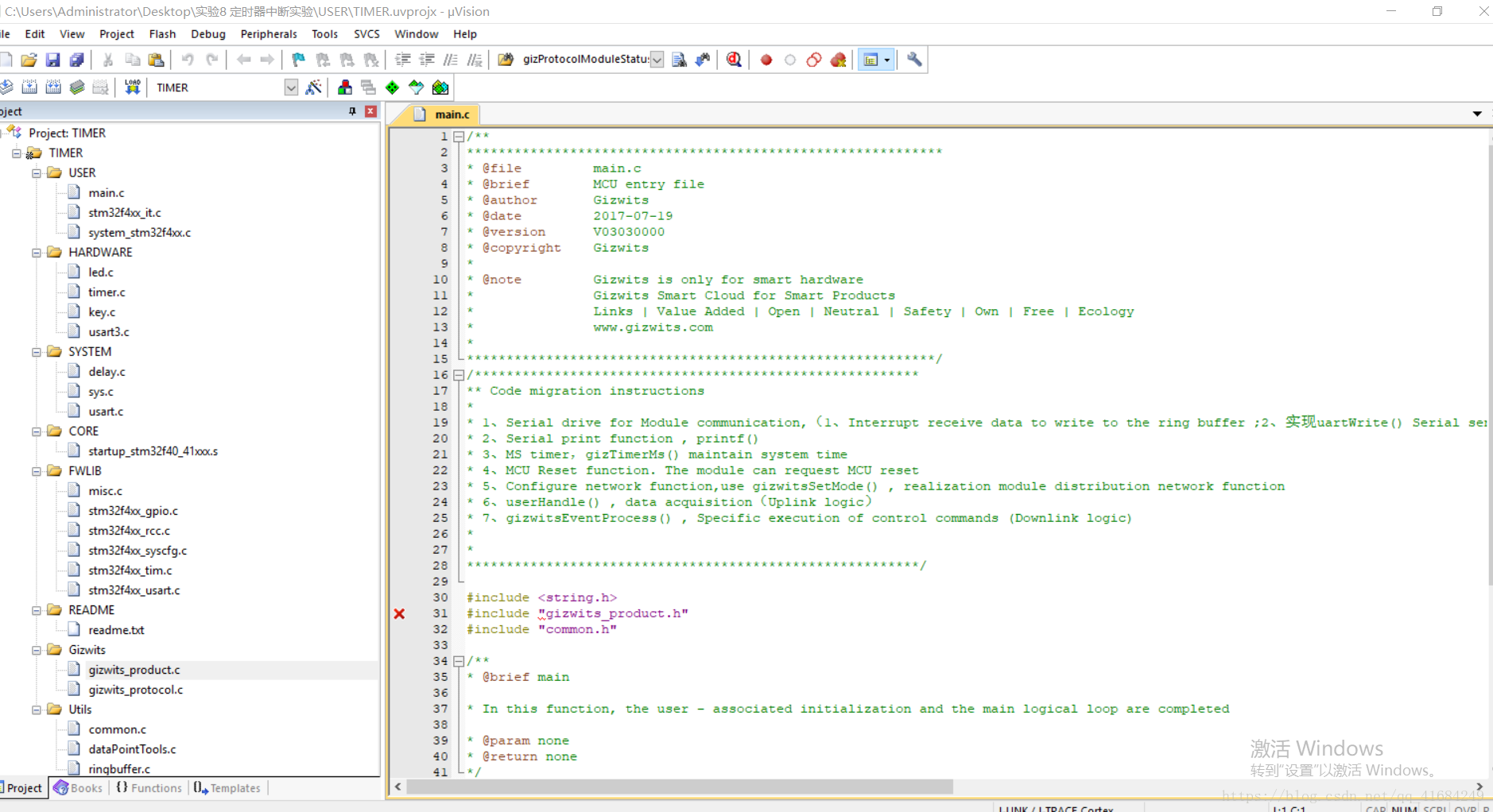Viewport: 1493px width, 812px height.
Task: Open the Flash menu
Action: 162,34
